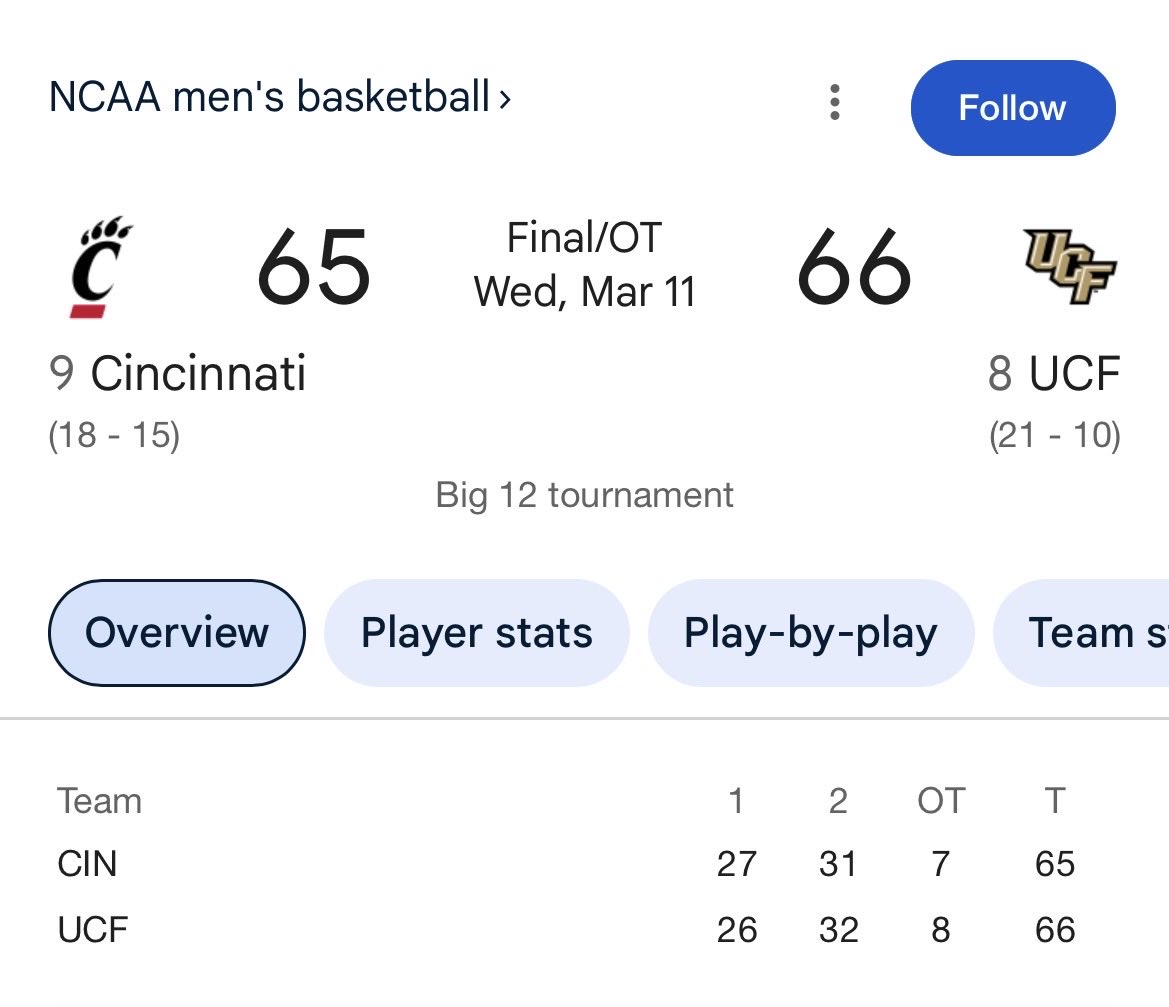Follow NCAA men's basketball
Screen dimensions: 1169x1007
click(x=1012, y=108)
